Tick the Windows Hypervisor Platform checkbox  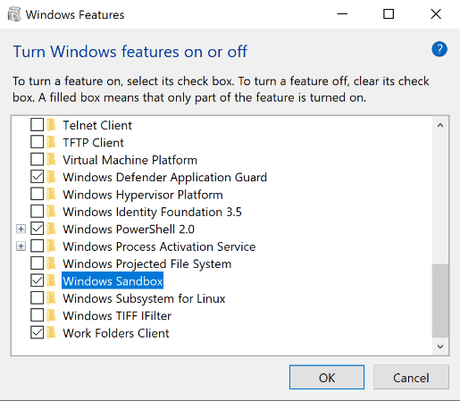pos(37,194)
